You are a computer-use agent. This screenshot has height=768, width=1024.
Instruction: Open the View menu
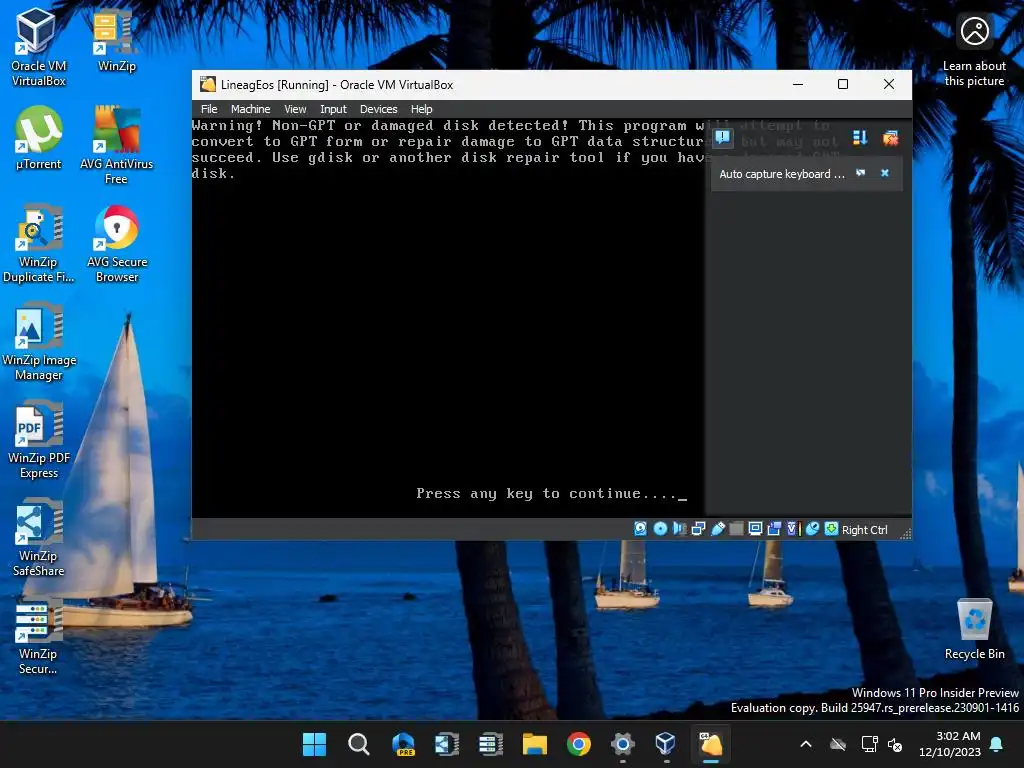[295, 109]
